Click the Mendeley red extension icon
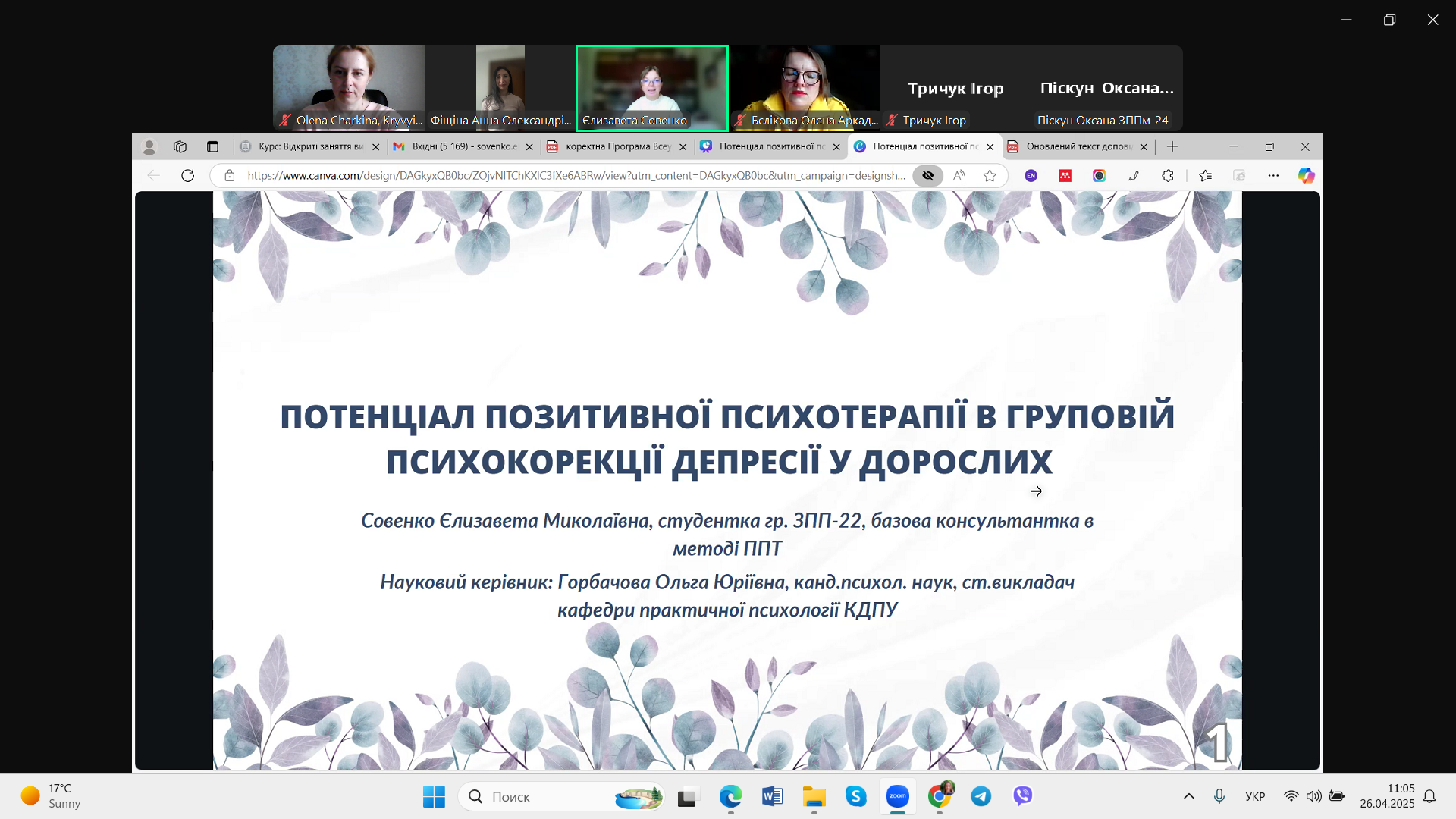1456x819 pixels. click(1065, 176)
